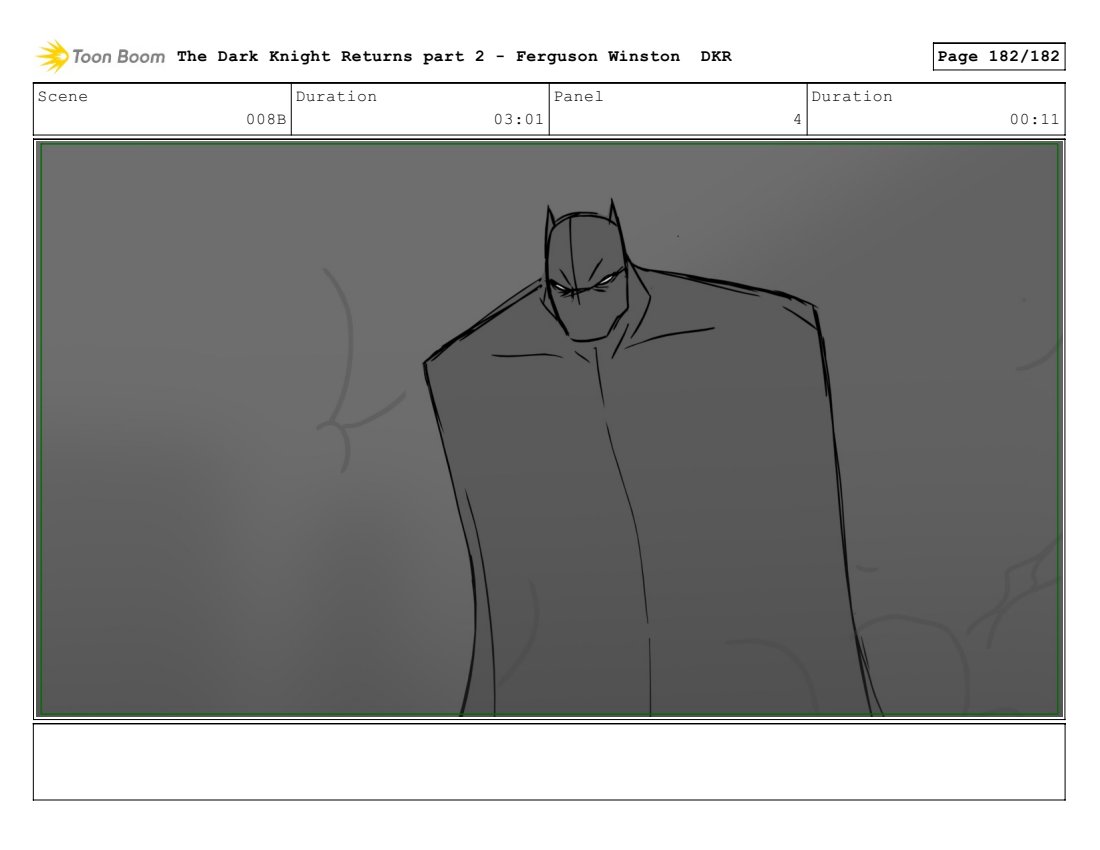The width and height of the screenshot is (1100, 850).
Task: Click the 'Scene' label
Action: (62, 97)
